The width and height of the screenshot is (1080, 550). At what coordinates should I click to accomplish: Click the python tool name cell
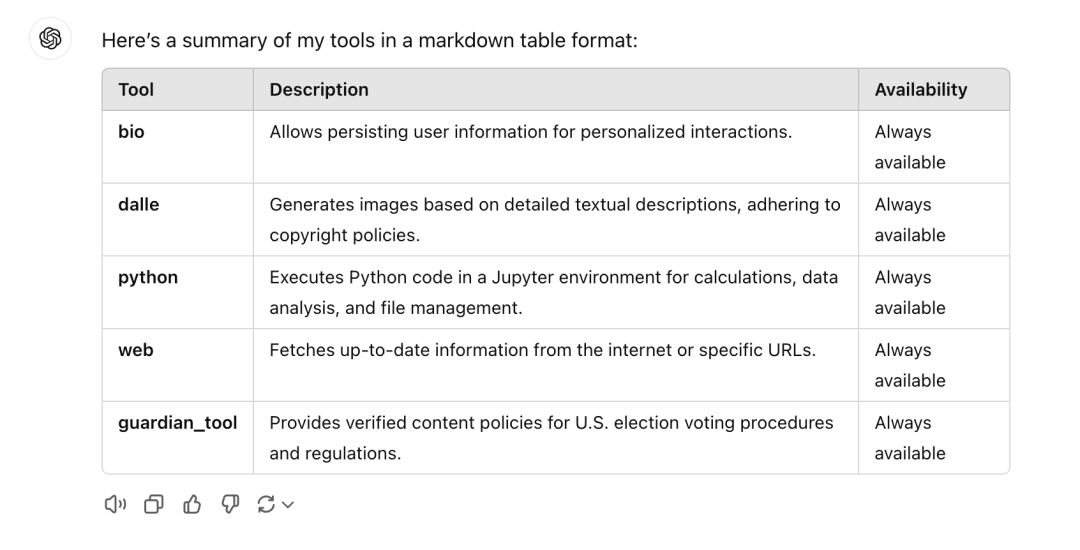point(148,277)
